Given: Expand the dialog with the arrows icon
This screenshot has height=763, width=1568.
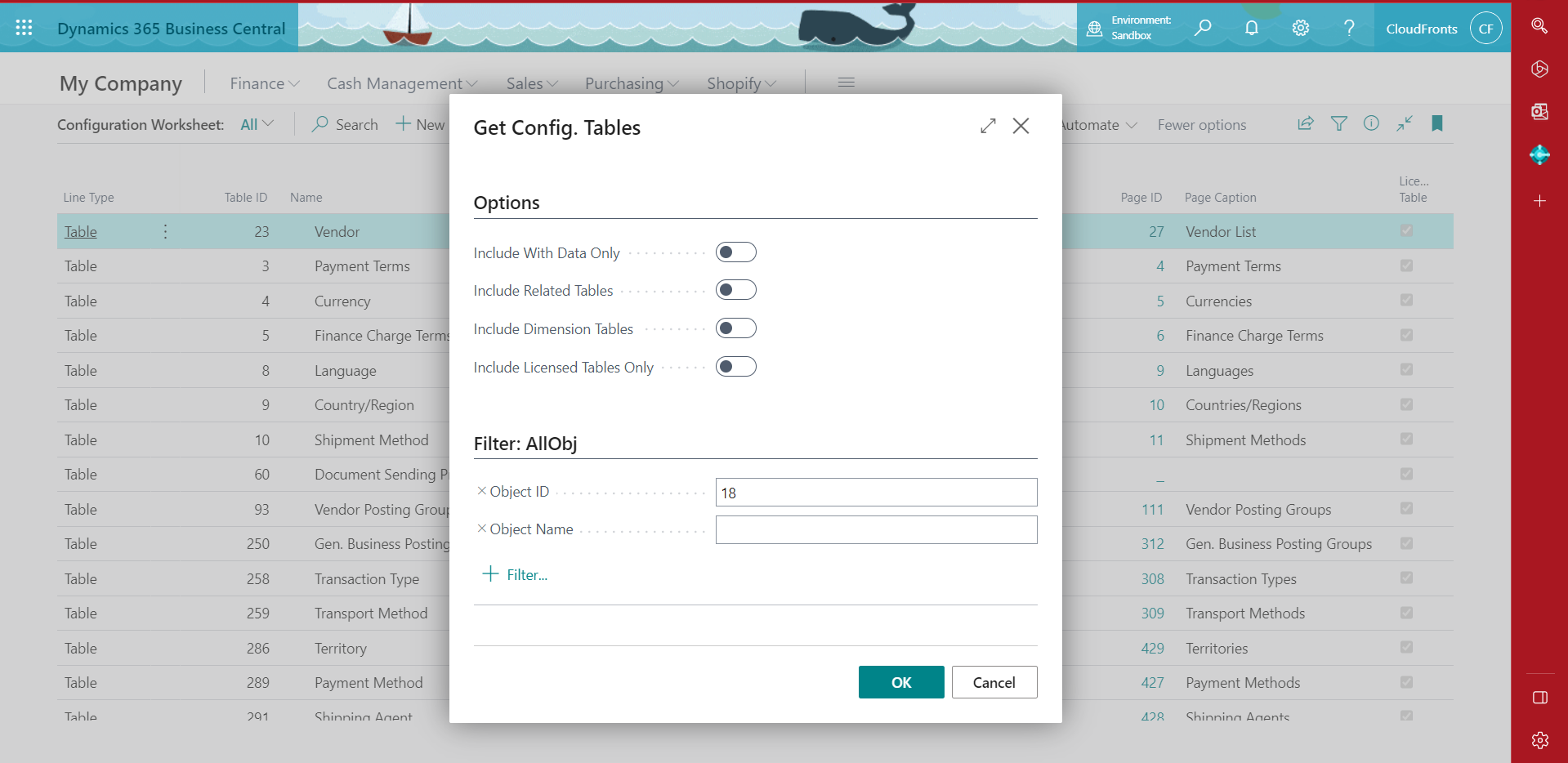Looking at the screenshot, I should click(988, 126).
